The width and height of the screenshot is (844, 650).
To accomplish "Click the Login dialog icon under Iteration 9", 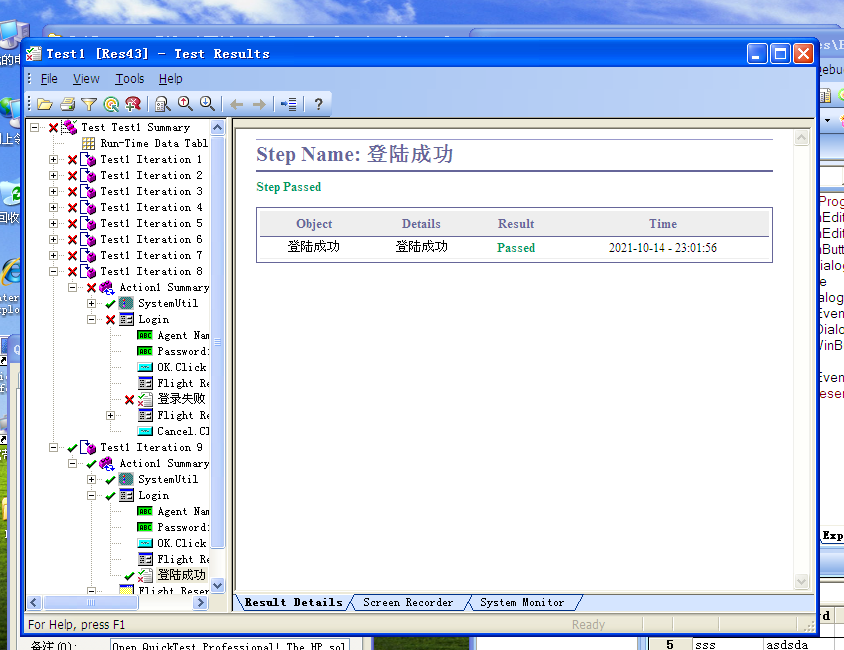I will coord(126,496).
